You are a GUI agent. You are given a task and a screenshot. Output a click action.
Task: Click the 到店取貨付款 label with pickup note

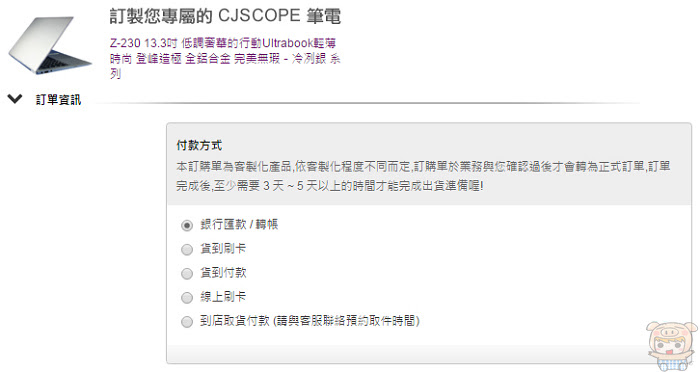pyautogui.click(x=309, y=321)
